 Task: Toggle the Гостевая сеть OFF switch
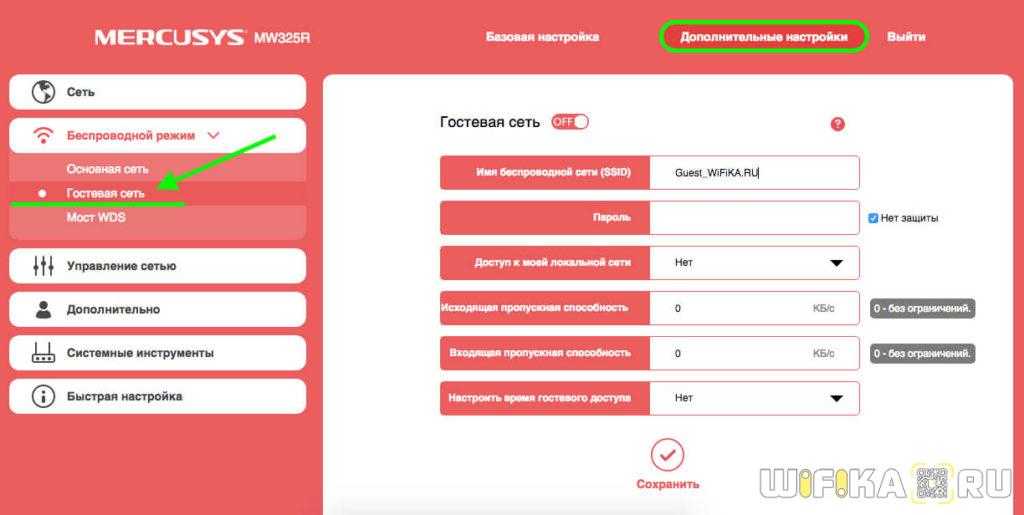569,122
